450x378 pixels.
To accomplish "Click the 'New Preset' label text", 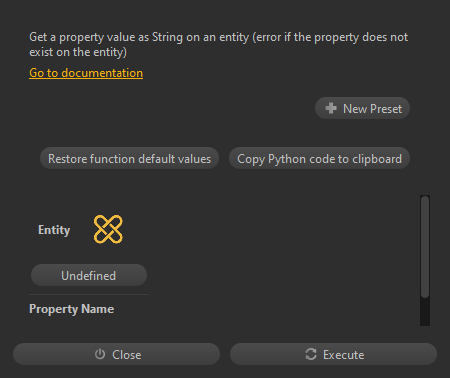I will [372, 109].
